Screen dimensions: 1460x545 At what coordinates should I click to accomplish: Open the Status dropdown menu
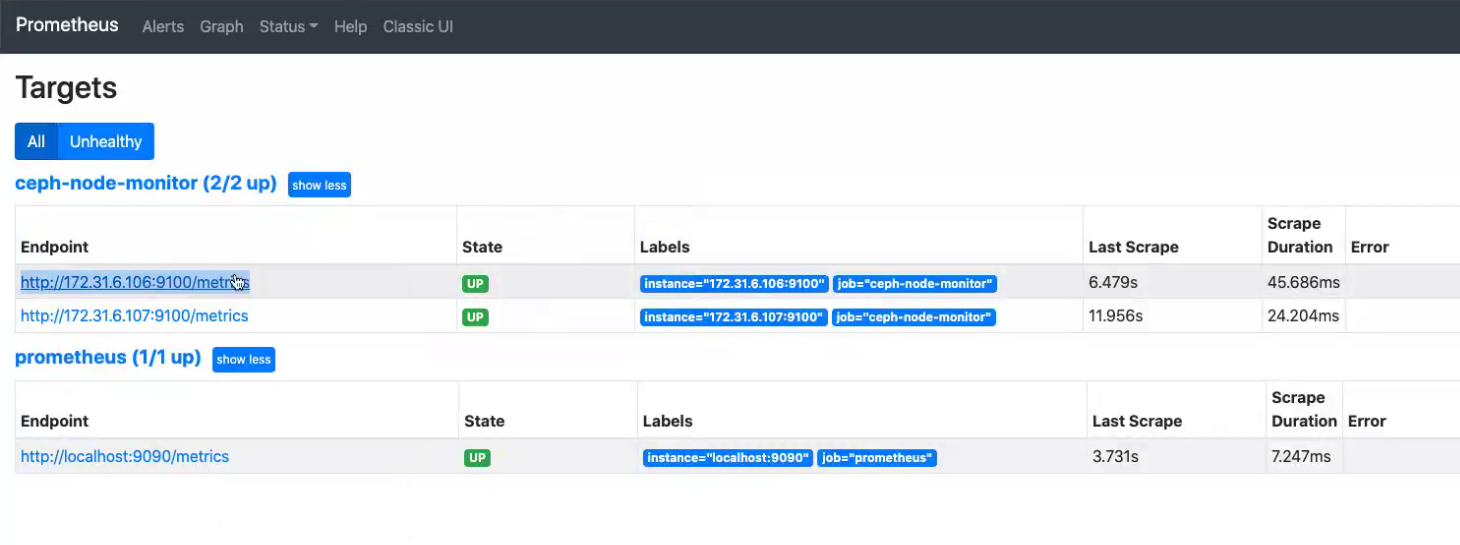(288, 26)
